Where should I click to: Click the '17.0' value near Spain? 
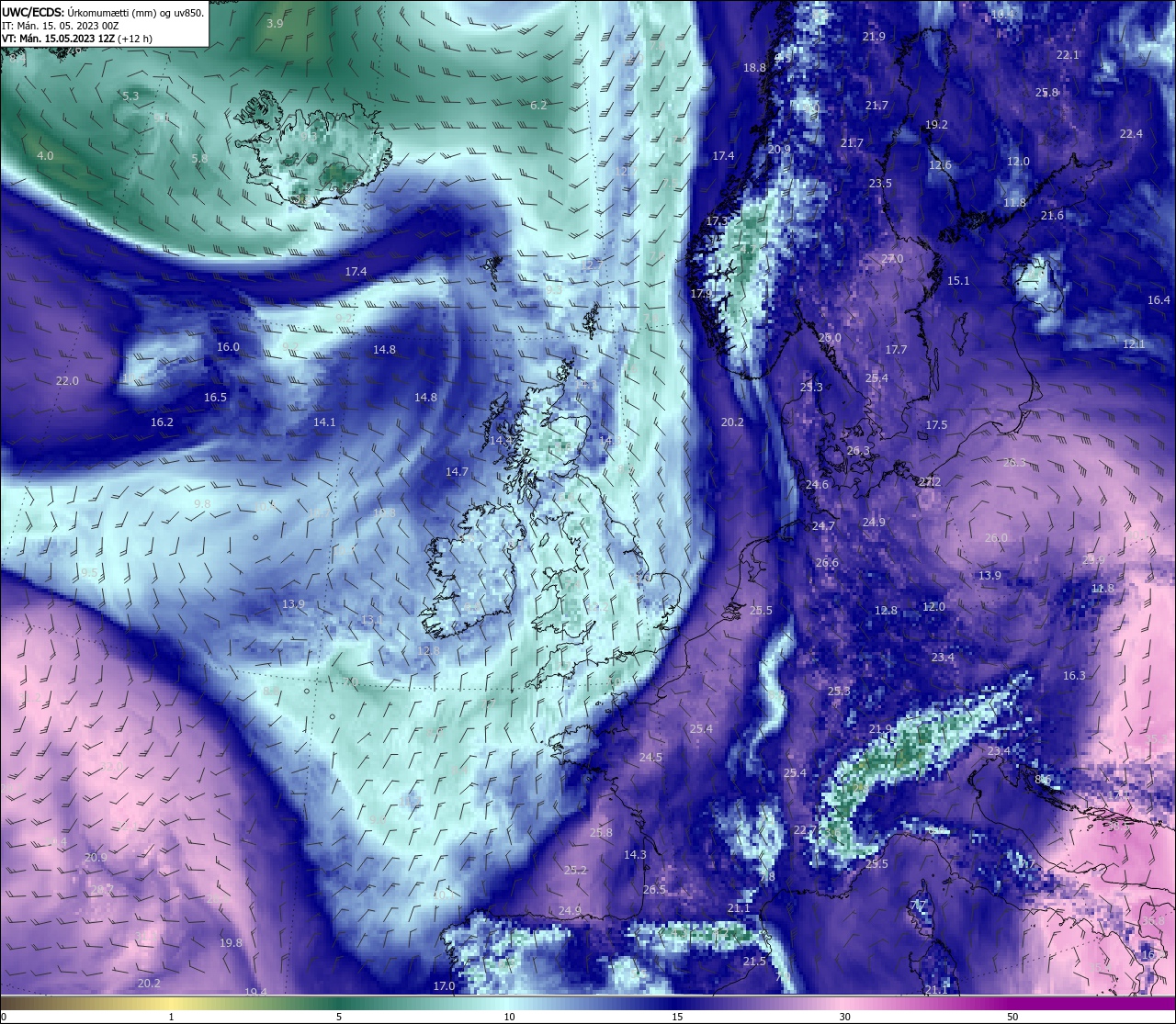pos(444,986)
